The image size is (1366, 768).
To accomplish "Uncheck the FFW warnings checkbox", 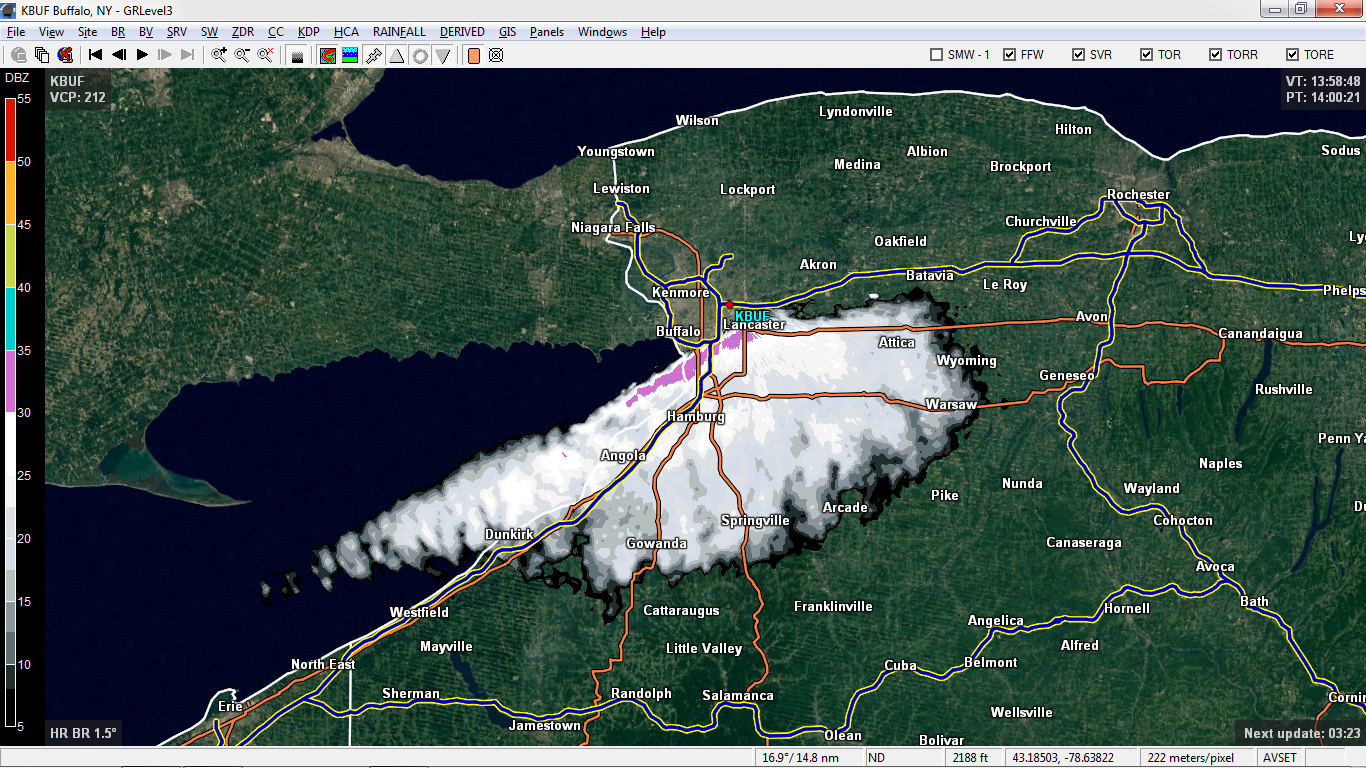I will coord(1010,55).
